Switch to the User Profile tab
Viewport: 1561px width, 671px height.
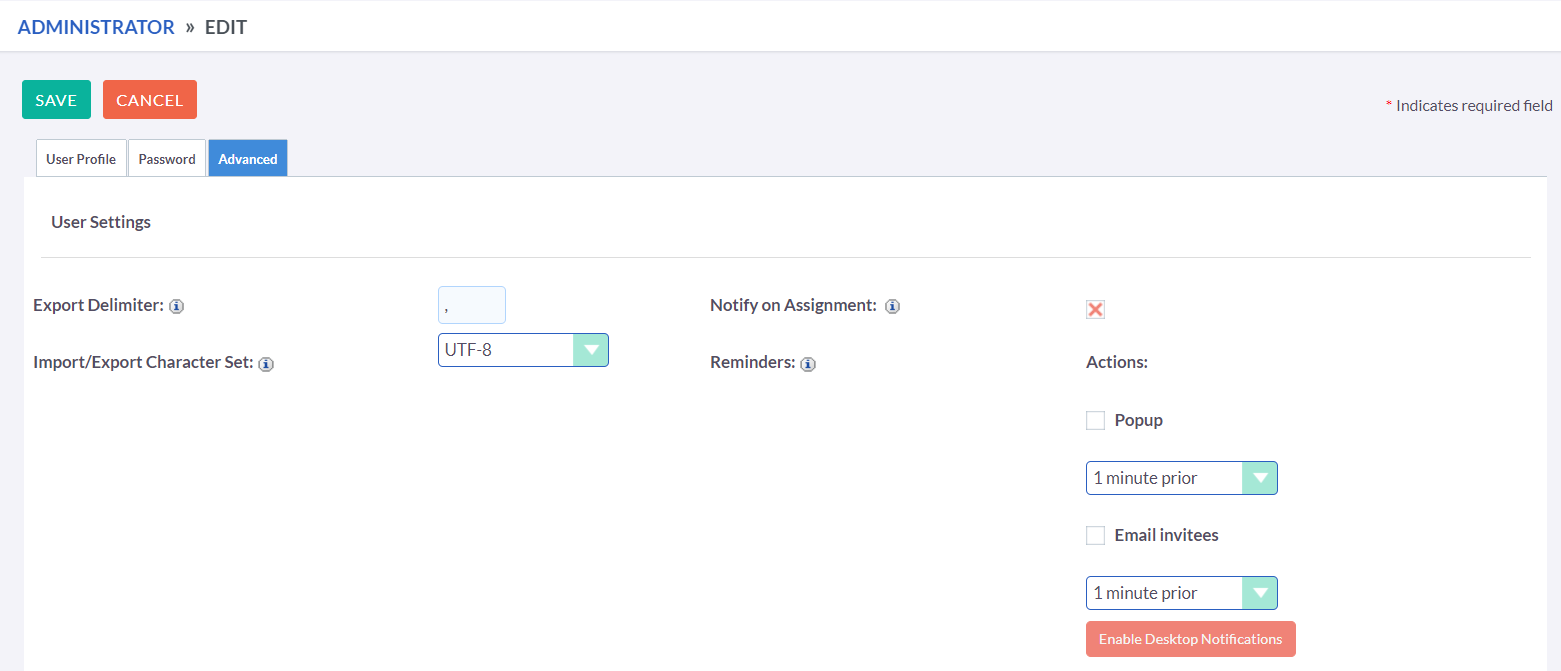pos(81,159)
